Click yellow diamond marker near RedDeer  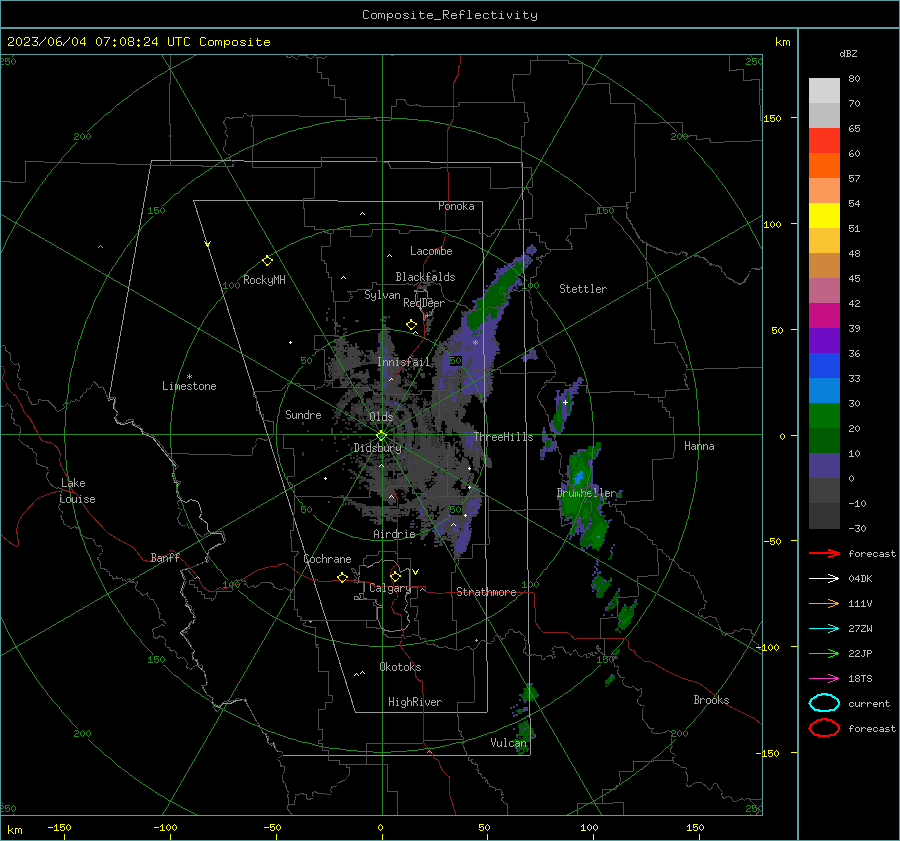click(411, 325)
